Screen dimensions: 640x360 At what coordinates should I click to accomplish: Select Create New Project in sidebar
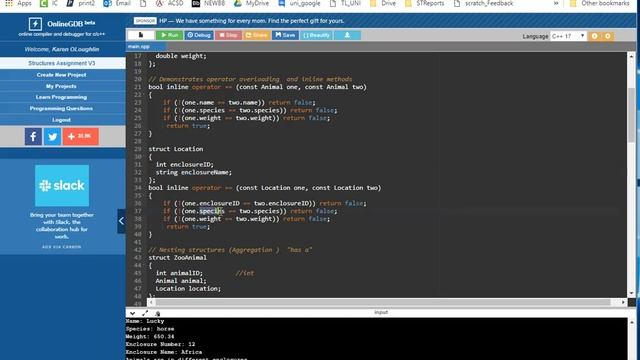coord(62,75)
